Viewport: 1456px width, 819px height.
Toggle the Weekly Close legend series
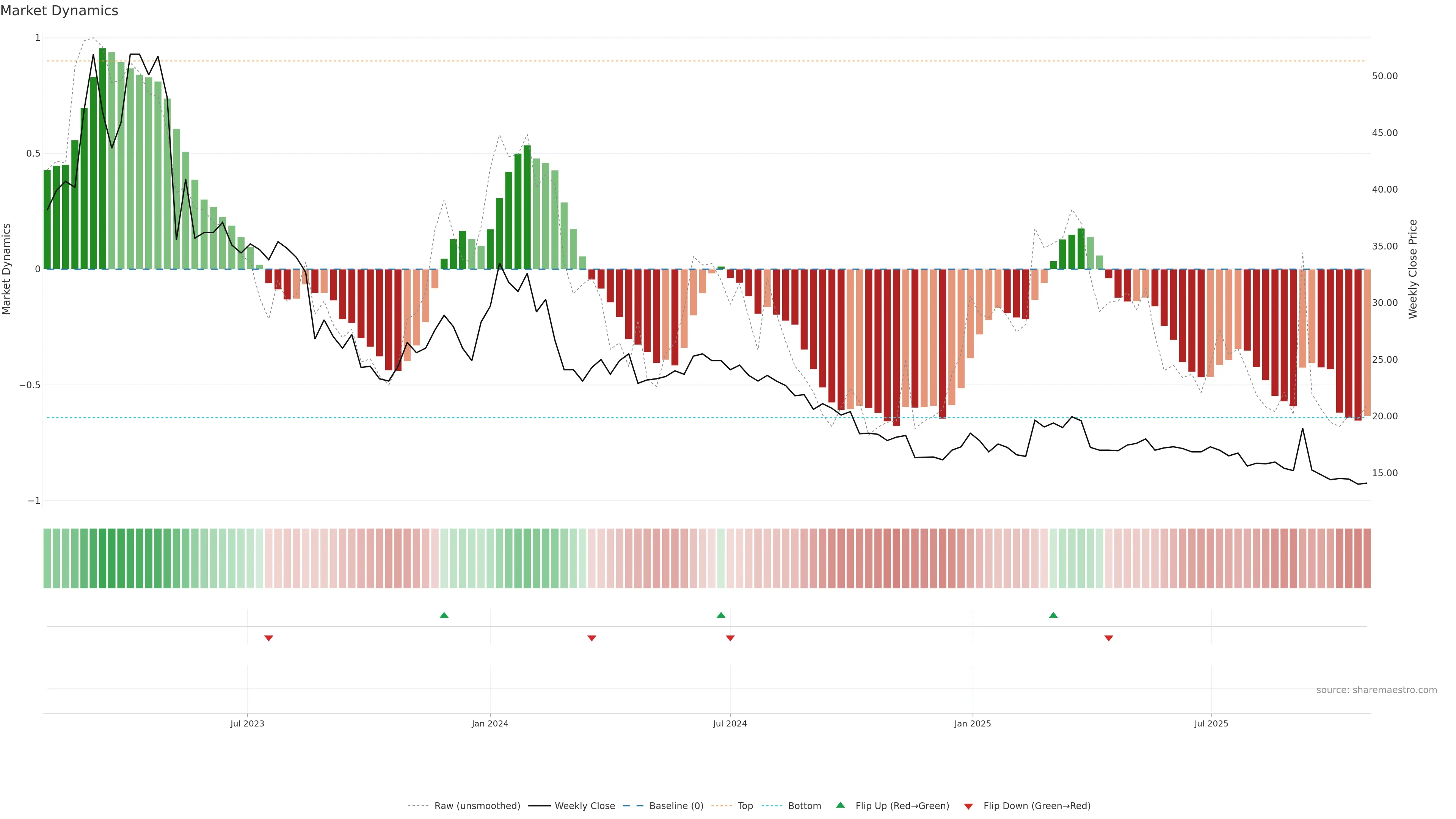[x=584, y=806]
